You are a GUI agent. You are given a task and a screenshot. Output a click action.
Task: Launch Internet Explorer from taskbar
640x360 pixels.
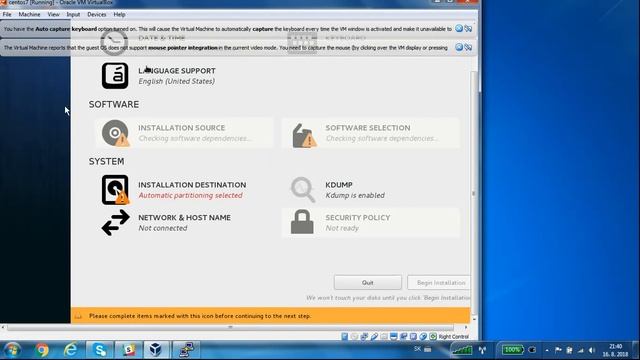point(71,350)
